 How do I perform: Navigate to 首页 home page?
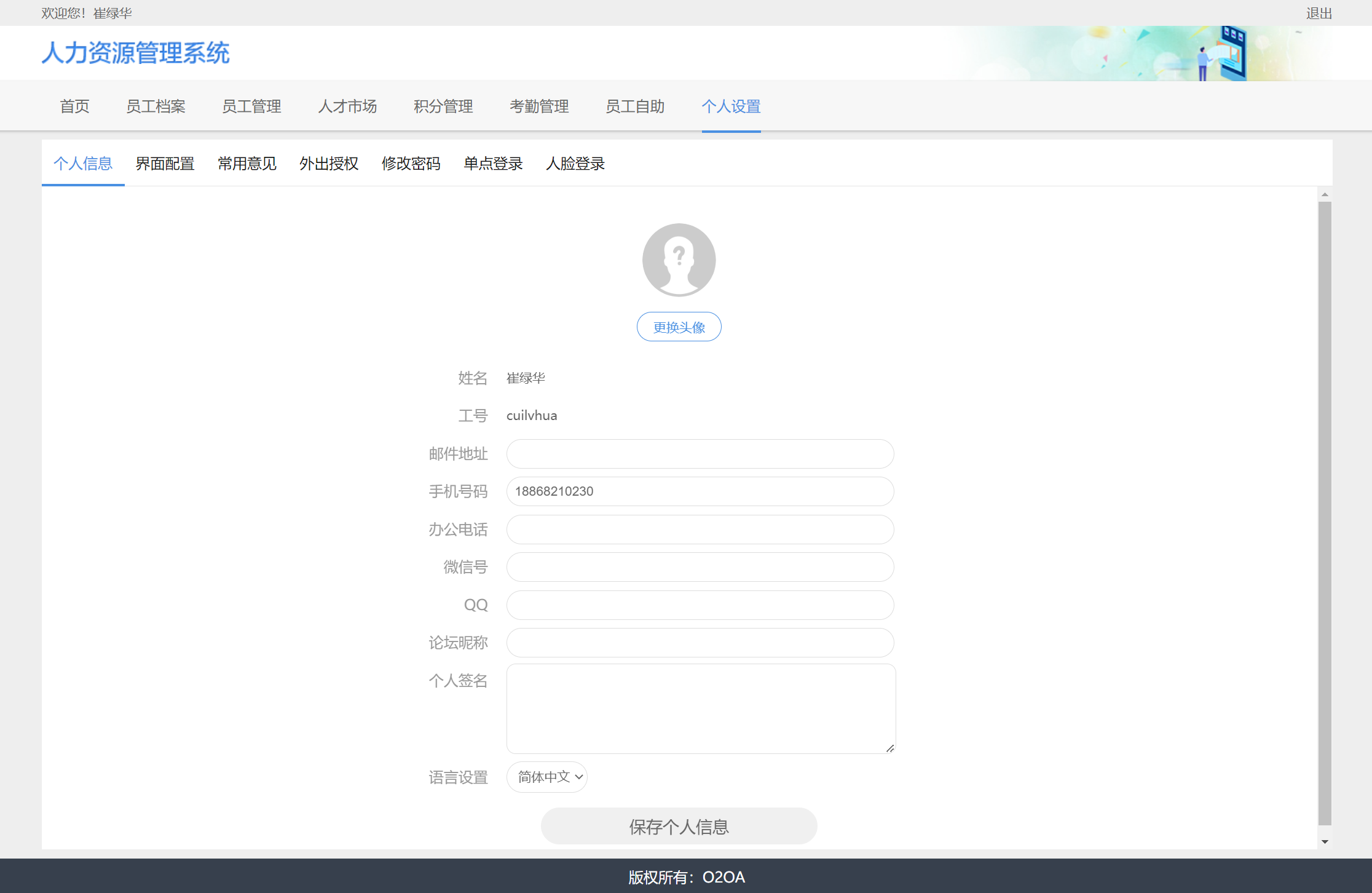click(x=74, y=106)
